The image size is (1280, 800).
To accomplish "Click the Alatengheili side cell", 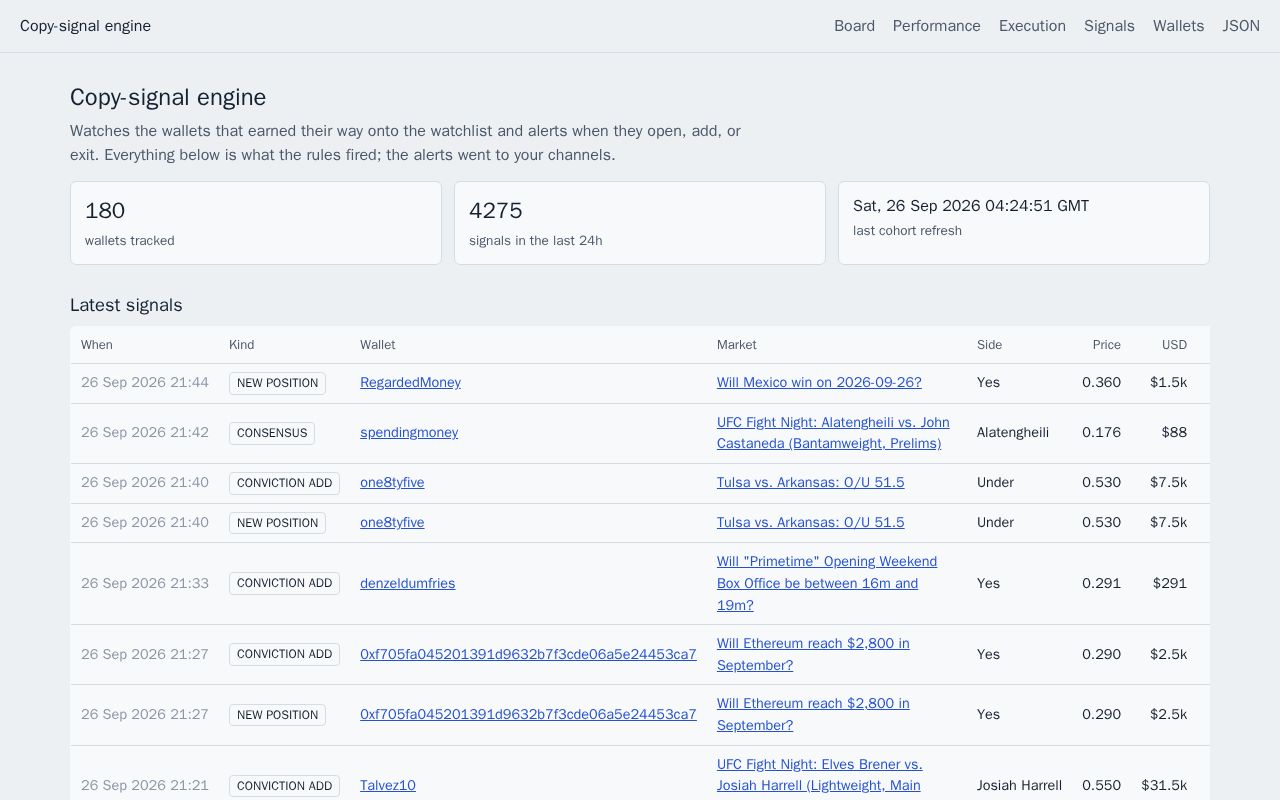I will coord(1013,433).
